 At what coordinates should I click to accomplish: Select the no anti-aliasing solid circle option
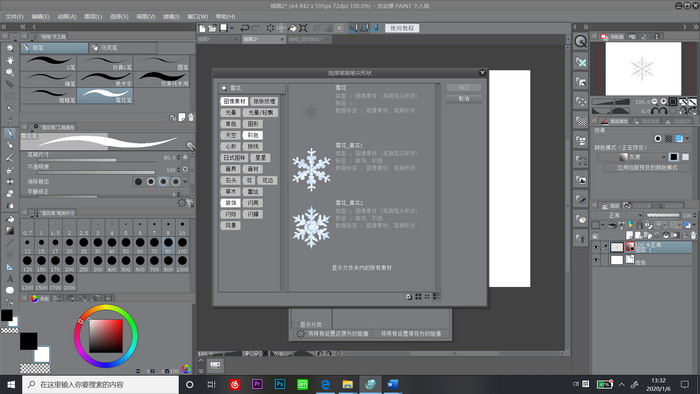point(138,182)
